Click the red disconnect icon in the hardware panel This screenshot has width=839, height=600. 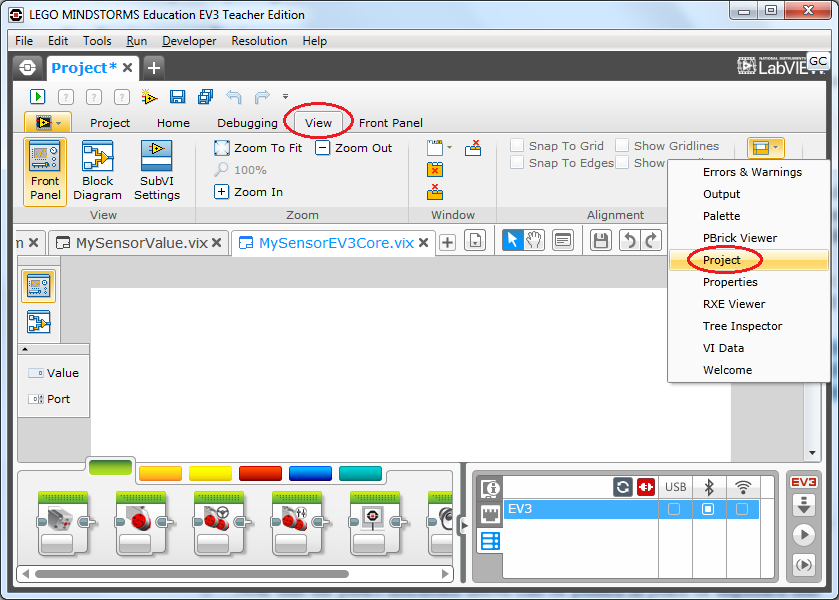point(646,487)
